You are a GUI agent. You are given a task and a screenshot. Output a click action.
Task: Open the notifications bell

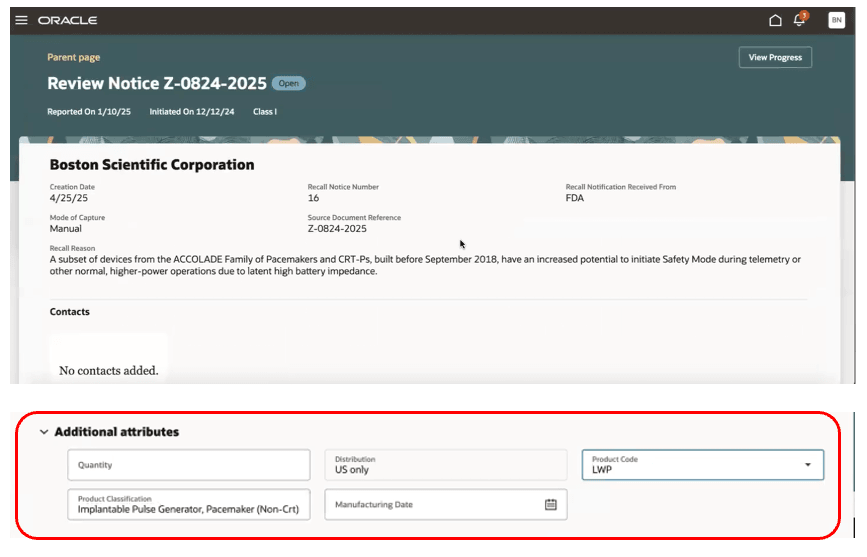(x=799, y=20)
